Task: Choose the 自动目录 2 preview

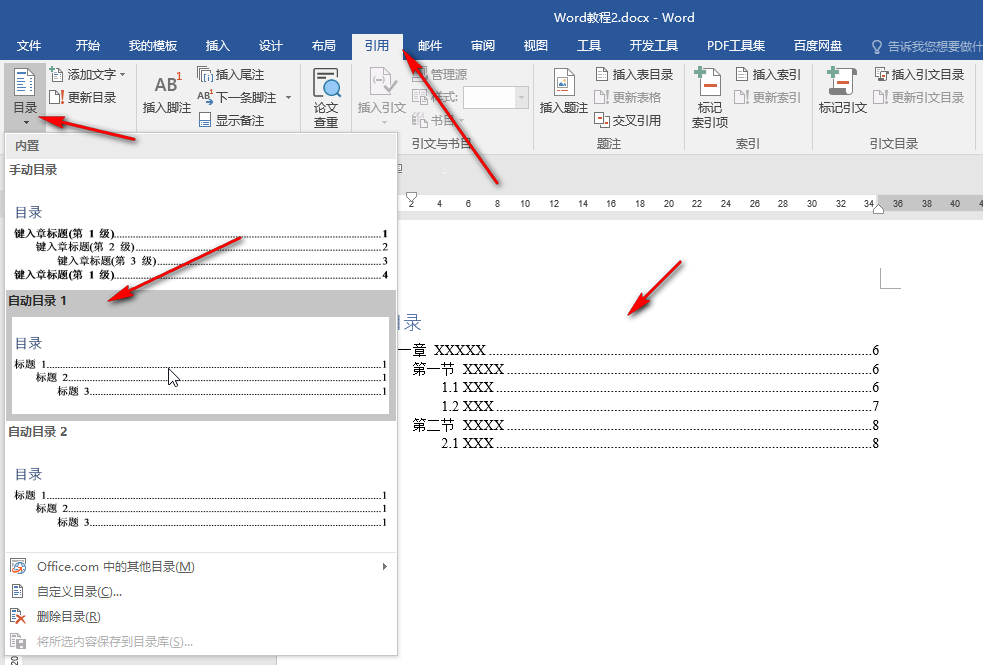Action: 201,486
